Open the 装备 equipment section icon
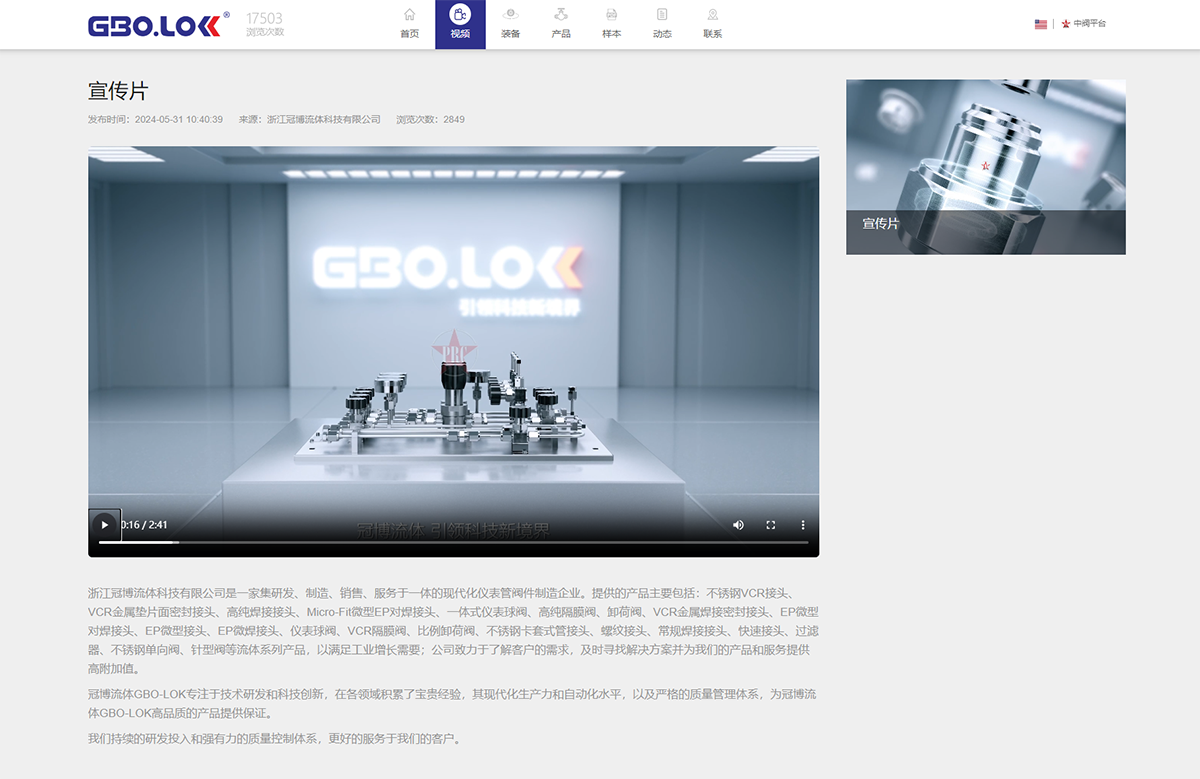This screenshot has width=1200, height=779. pos(510,15)
